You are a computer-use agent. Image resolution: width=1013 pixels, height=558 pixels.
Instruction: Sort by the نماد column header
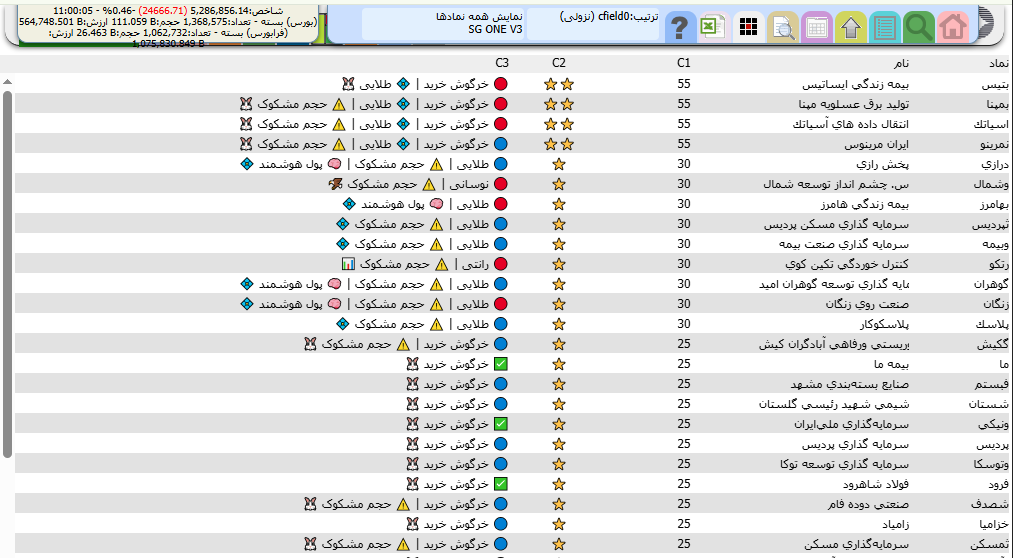pos(1000,63)
